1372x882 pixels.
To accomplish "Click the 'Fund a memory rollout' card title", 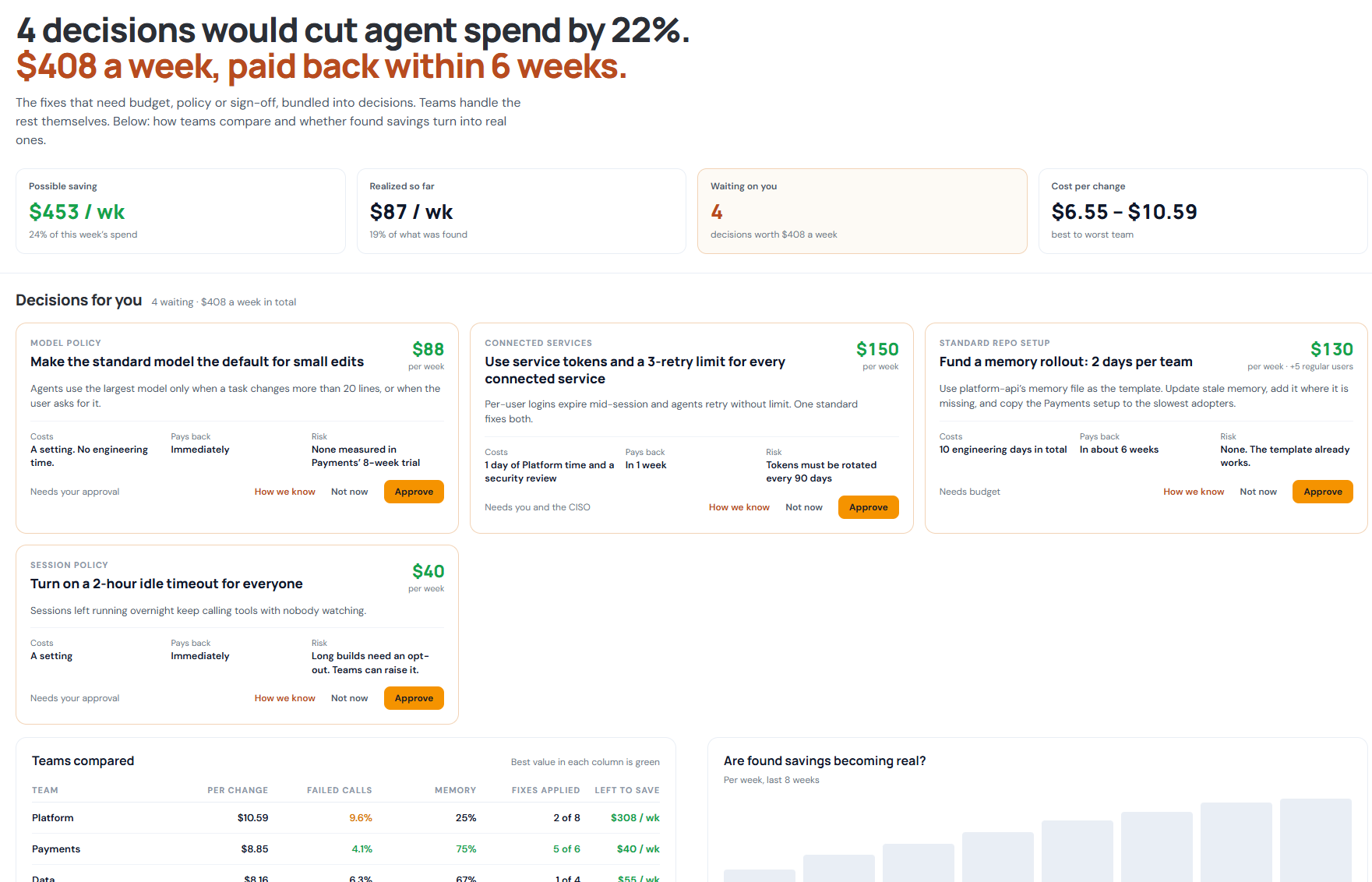I will pyautogui.click(x=1066, y=362).
